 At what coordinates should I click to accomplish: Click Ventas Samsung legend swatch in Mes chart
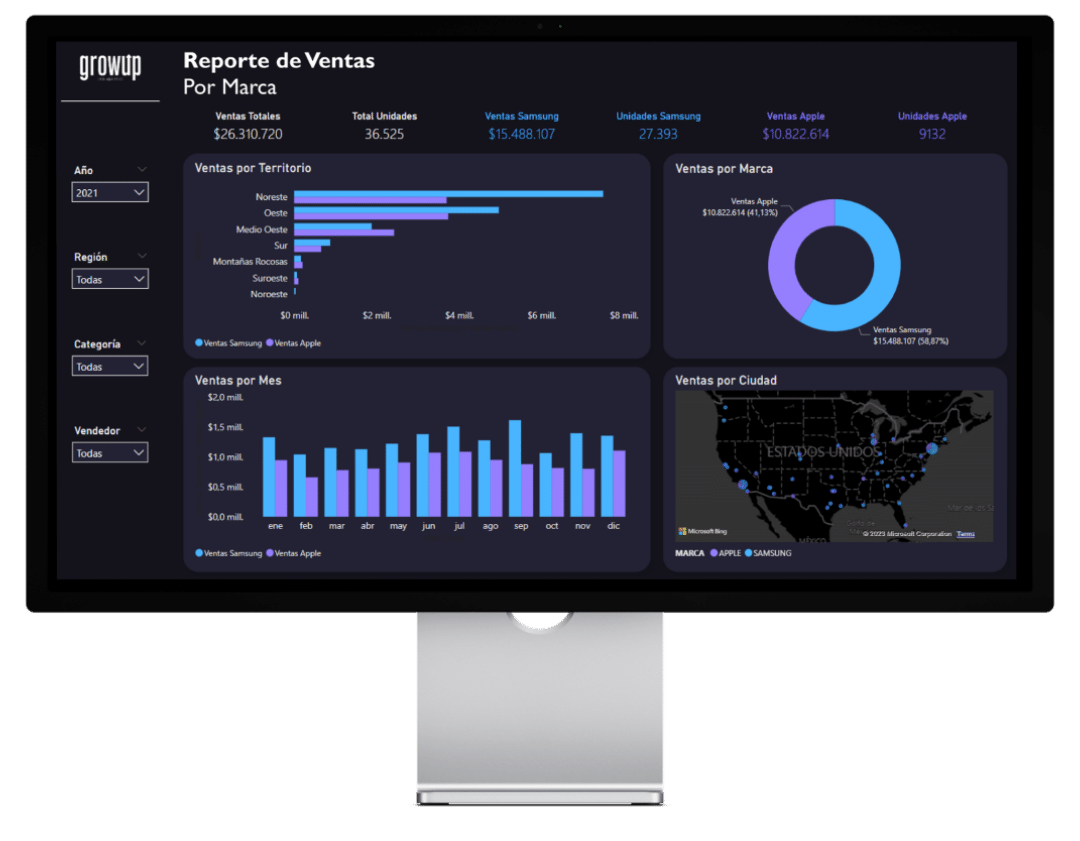click(x=199, y=553)
